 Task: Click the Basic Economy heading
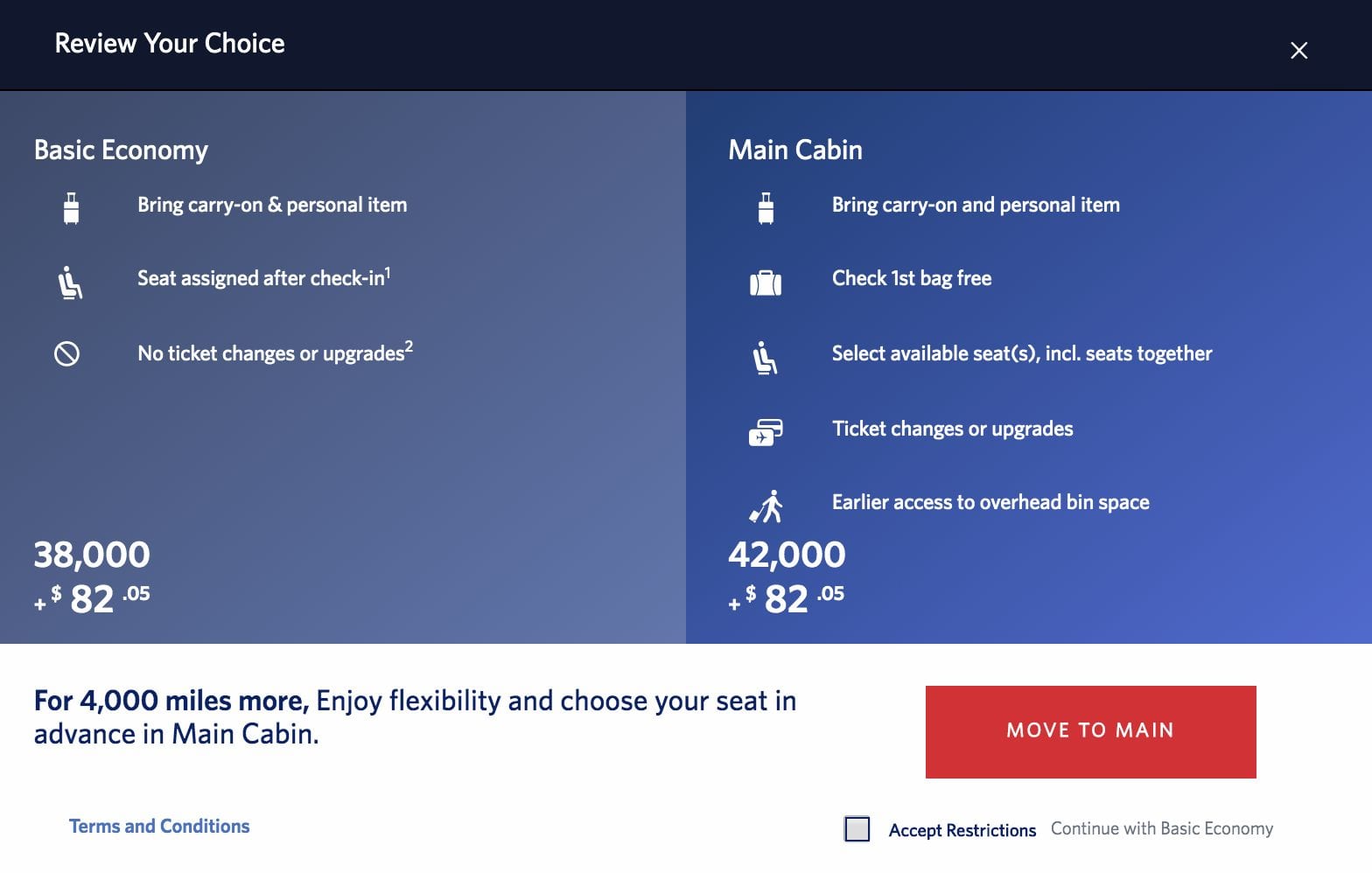[x=121, y=150]
